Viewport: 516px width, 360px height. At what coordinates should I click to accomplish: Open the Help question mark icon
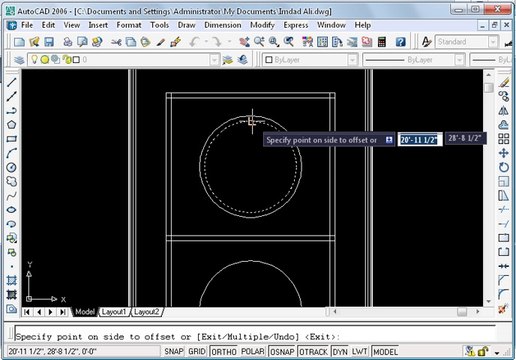pyautogui.click(x=400, y=42)
